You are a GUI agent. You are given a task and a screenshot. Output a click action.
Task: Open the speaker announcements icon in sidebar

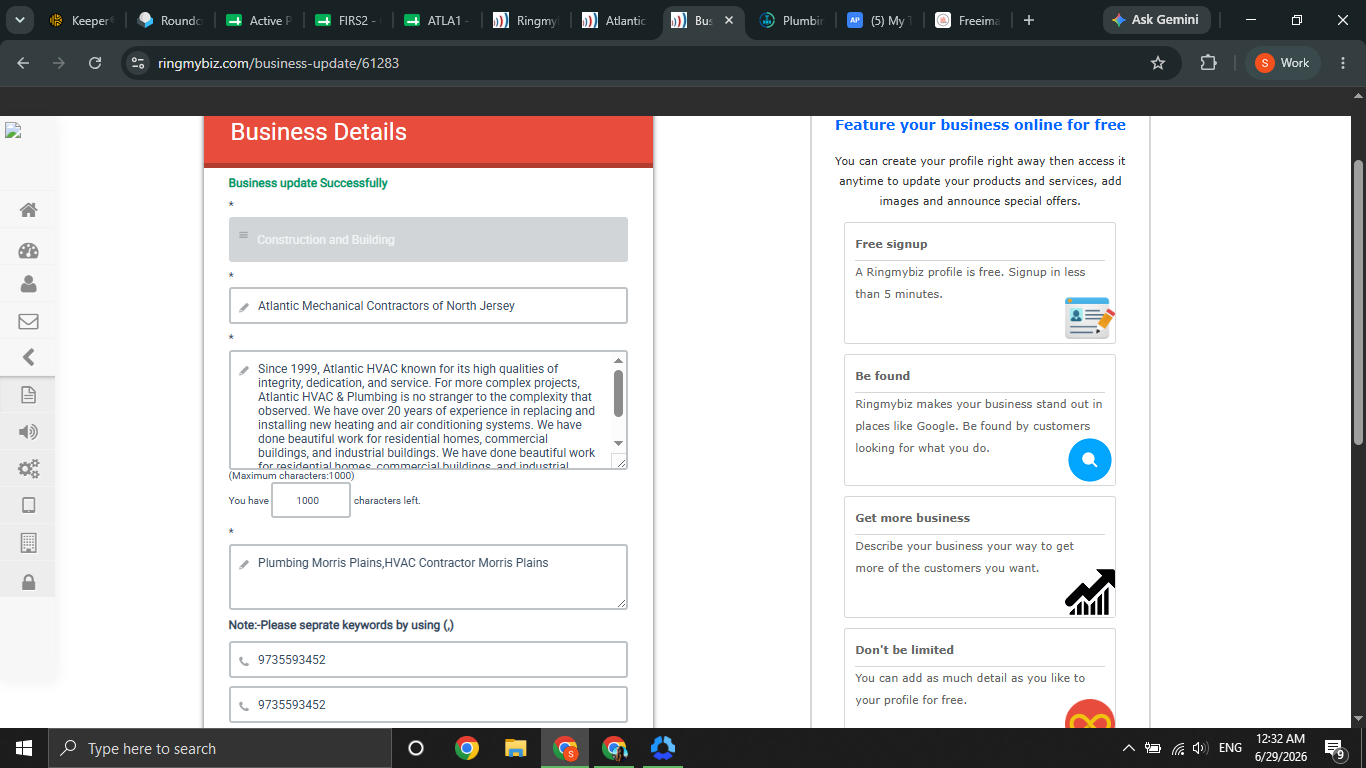[x=28, y=432]
